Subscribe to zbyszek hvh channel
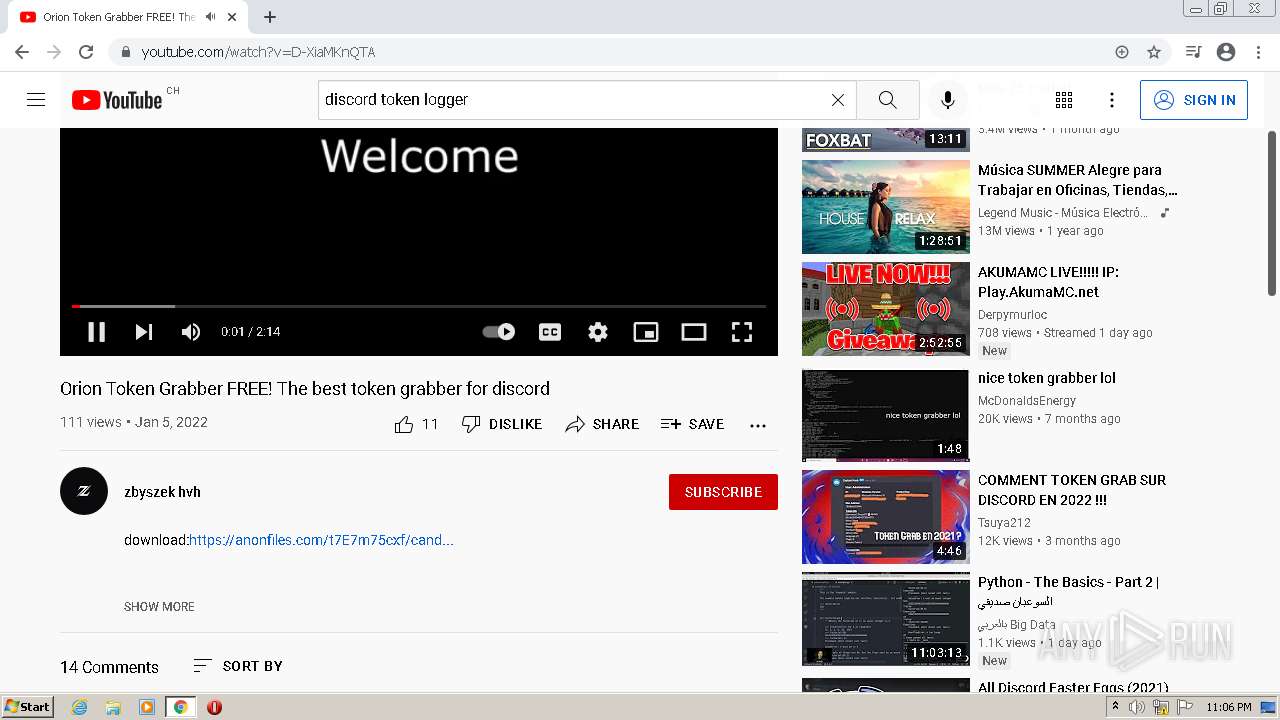 723,492
